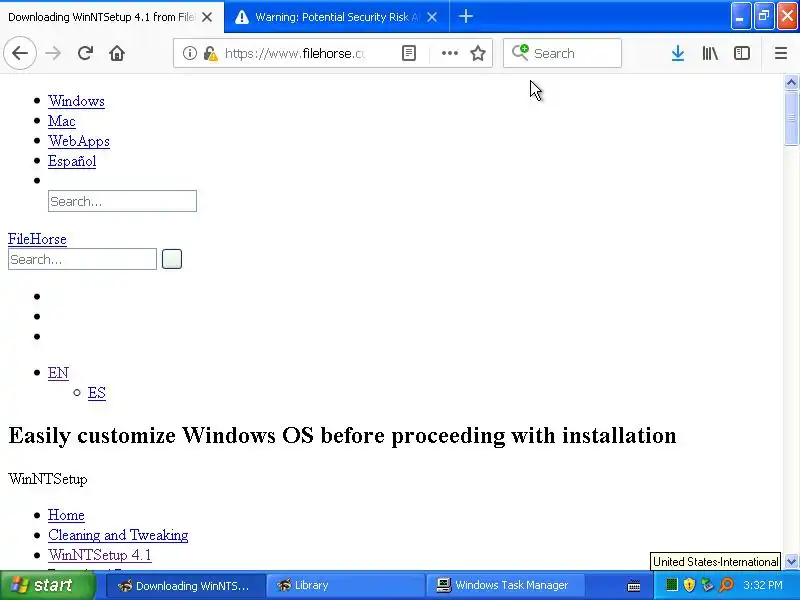Viewport: 800px width, 600px height.
Task: Open the Windows link
Action: 77,101
